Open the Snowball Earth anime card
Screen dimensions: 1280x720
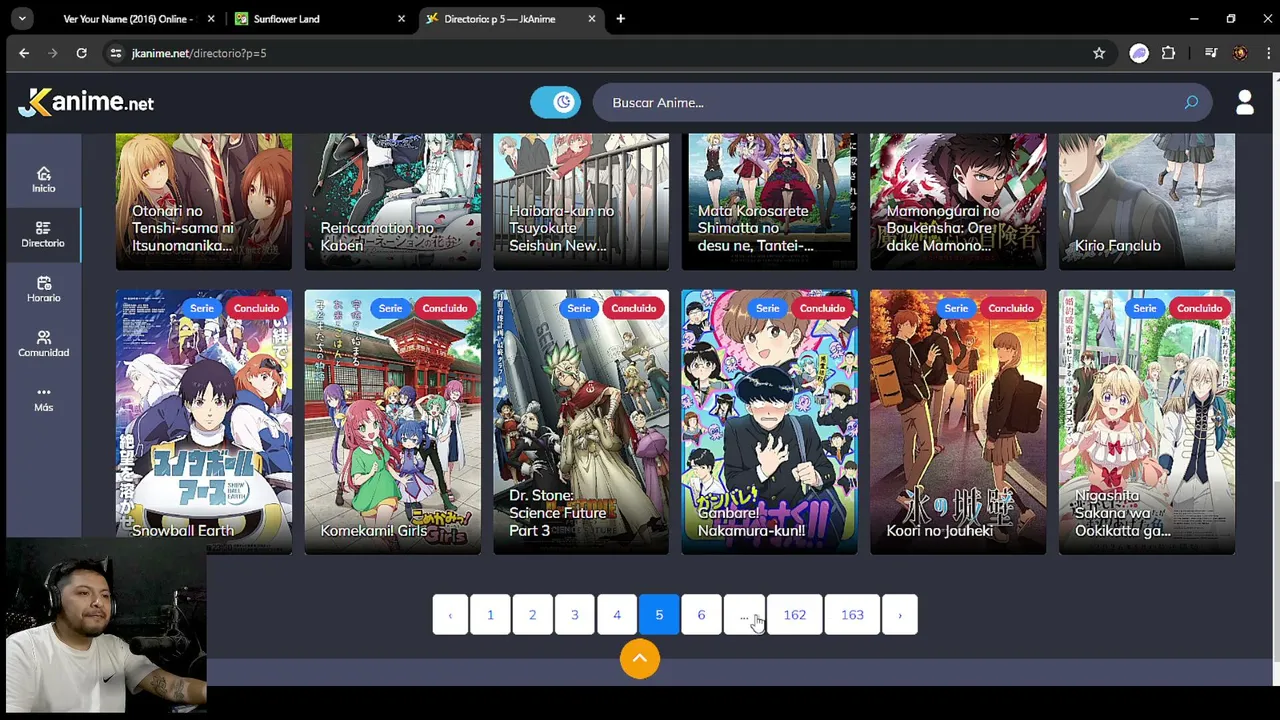click(x=204, y=422)
